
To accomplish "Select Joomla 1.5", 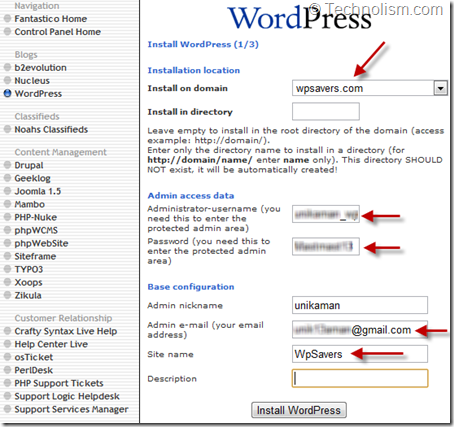I will pyautogui.click(x=38, y=191).
